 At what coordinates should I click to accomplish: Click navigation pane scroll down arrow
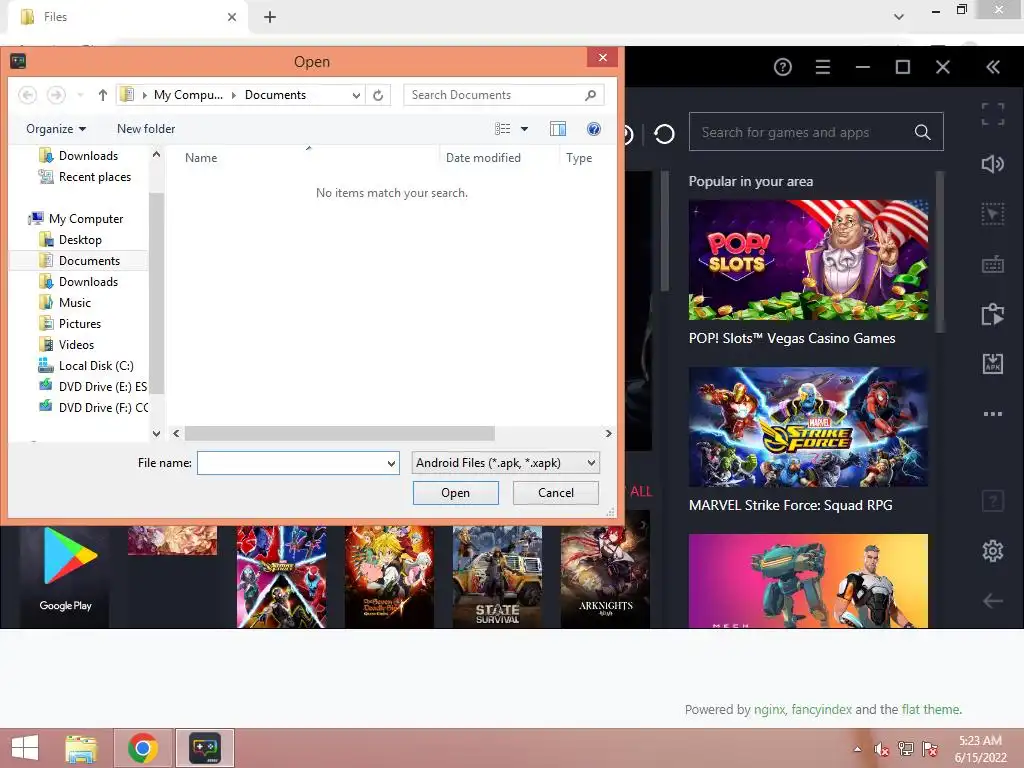click(x=156, y=434)
